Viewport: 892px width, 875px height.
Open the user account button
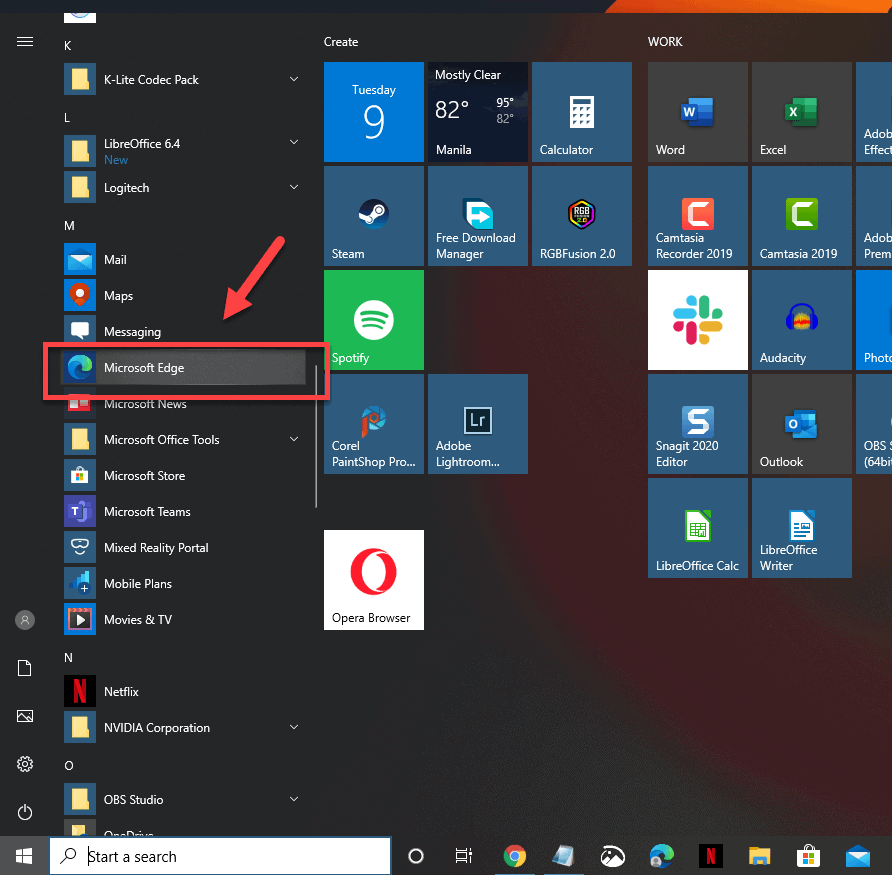(x=25, y=620)
